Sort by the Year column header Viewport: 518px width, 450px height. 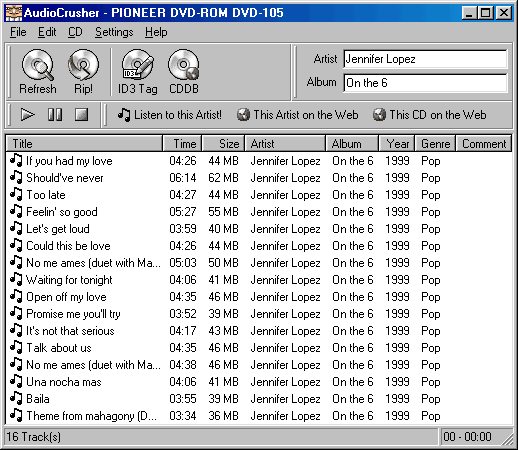[397, 144]
